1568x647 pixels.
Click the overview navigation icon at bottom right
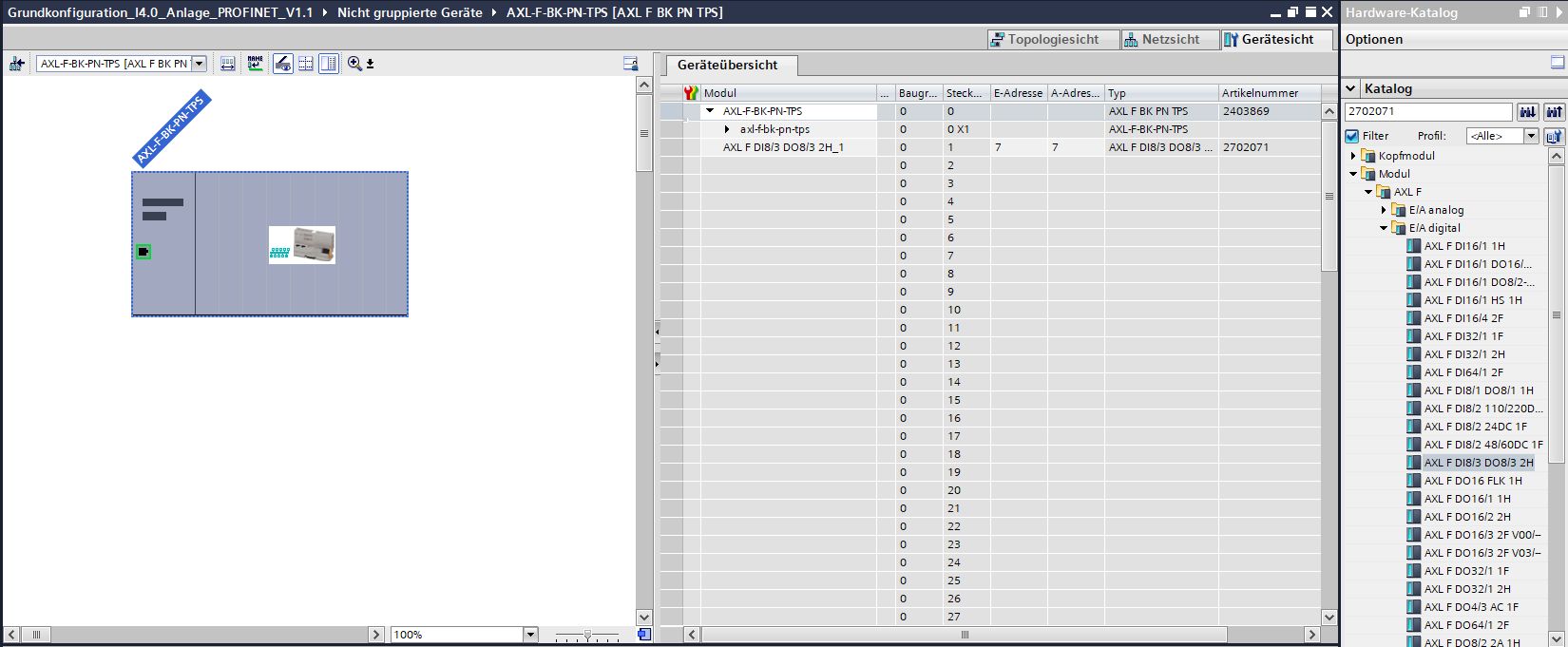tap(644, 634)
